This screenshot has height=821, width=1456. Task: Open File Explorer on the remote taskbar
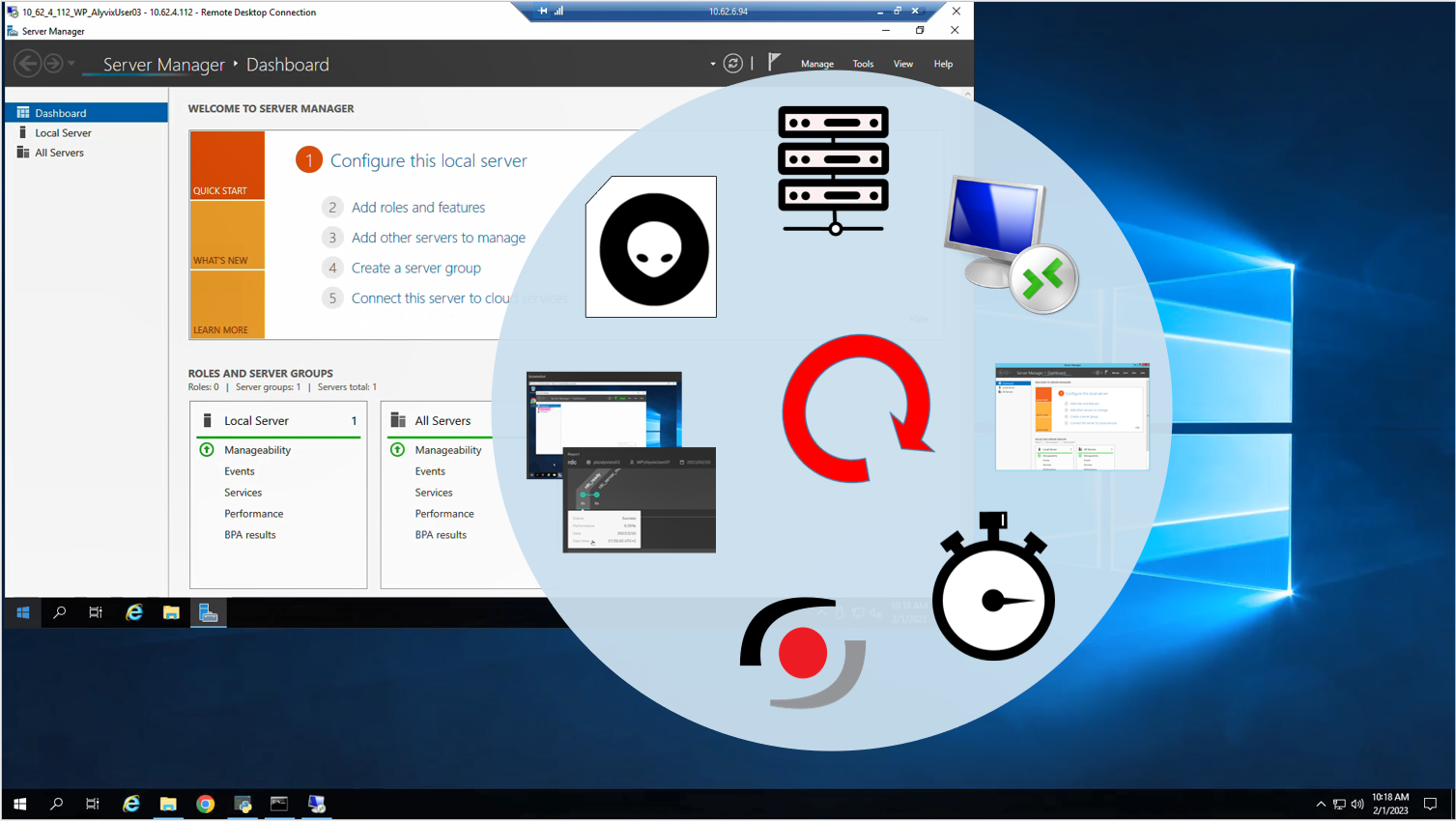171,612
